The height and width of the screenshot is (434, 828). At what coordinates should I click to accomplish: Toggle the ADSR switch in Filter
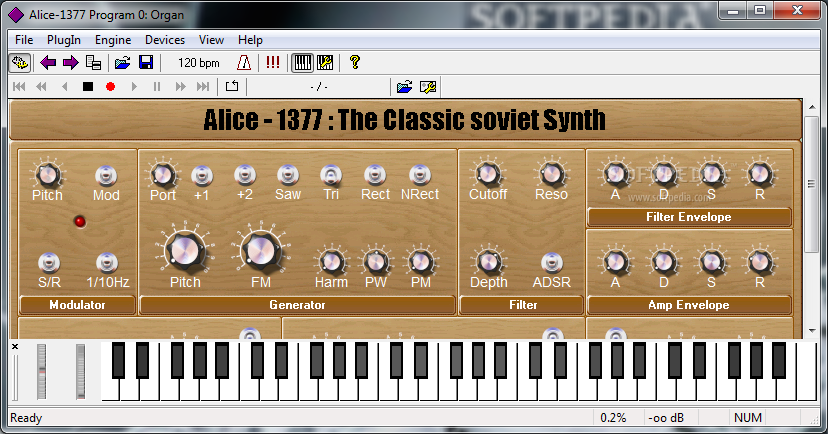[x=552, y=262]
